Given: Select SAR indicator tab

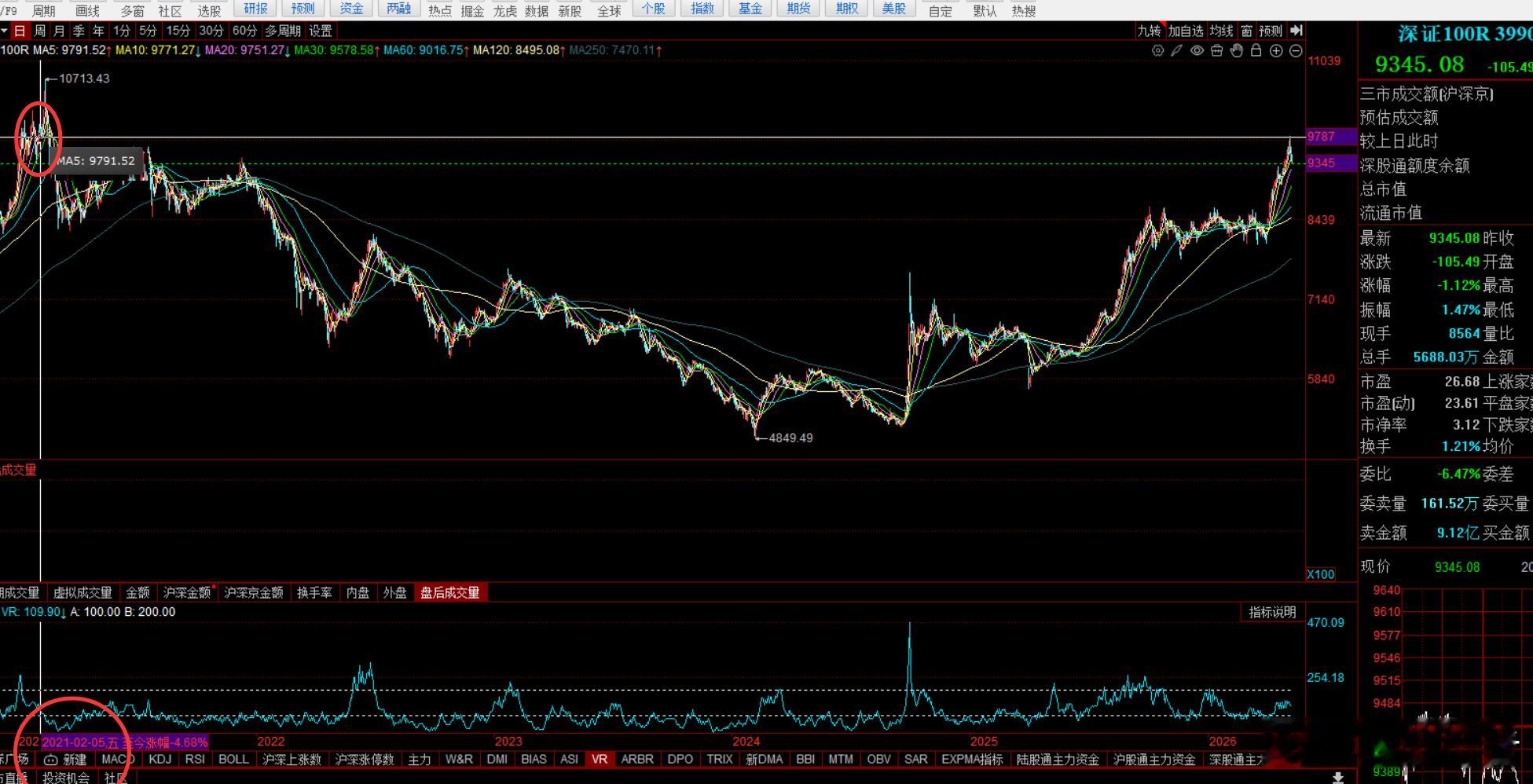Looking at the screenshot, I should pos(915,759).
